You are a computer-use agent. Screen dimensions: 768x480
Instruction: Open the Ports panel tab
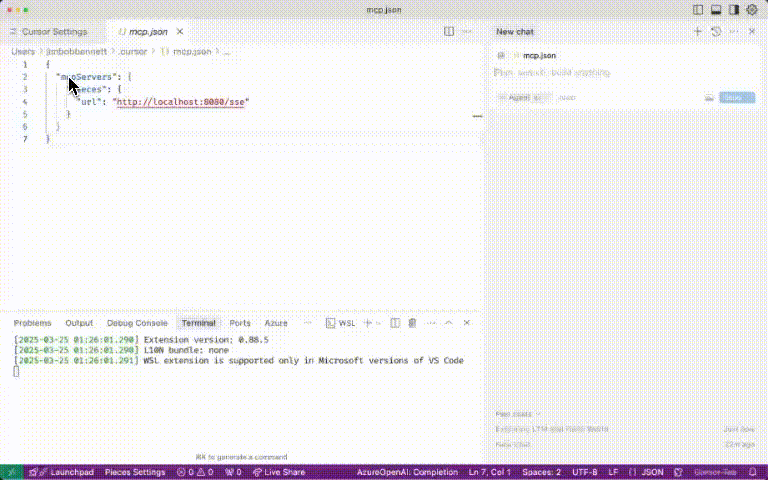[x=240, y=323]
